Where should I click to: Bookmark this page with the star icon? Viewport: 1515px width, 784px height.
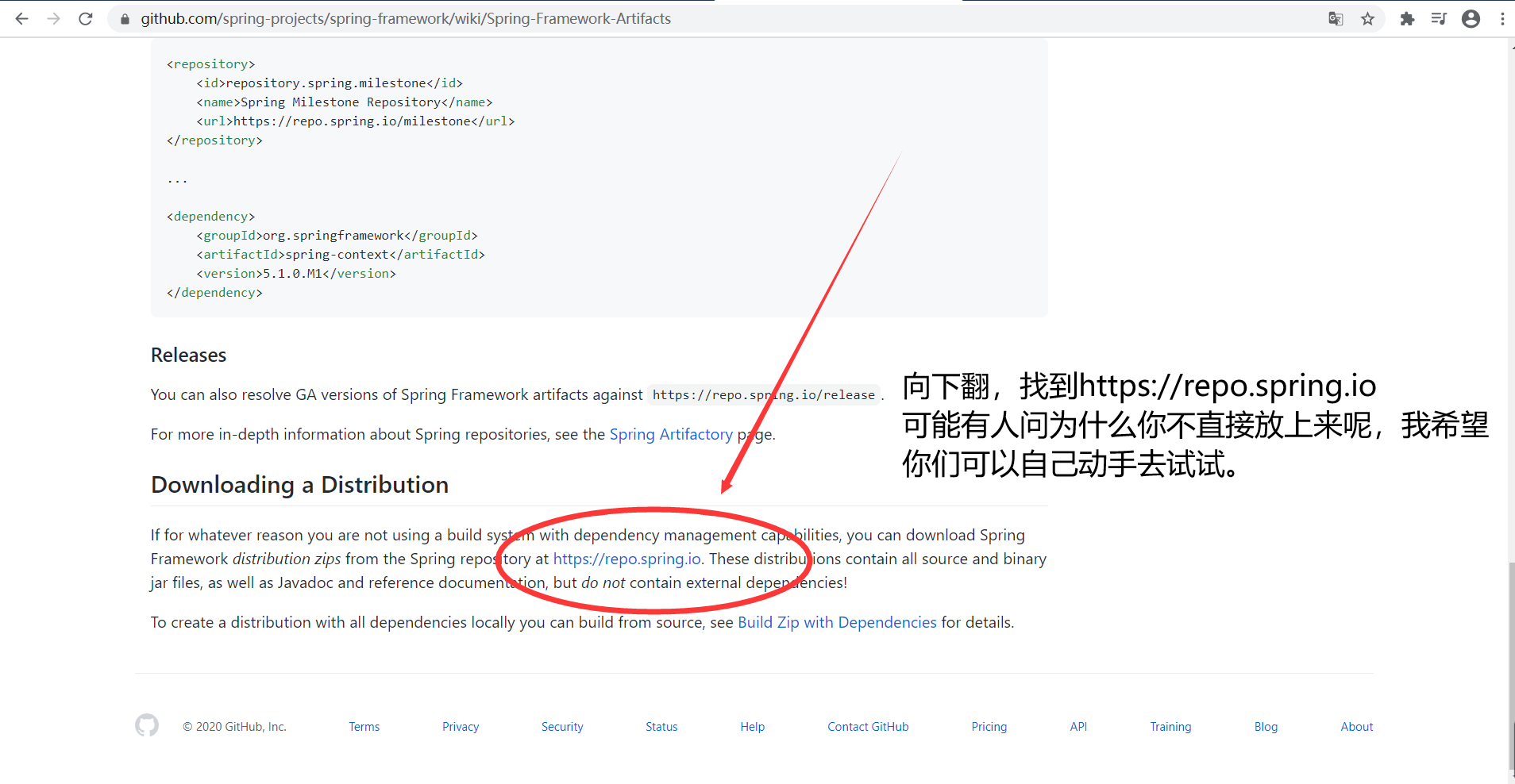click(x=1367, y=19)
